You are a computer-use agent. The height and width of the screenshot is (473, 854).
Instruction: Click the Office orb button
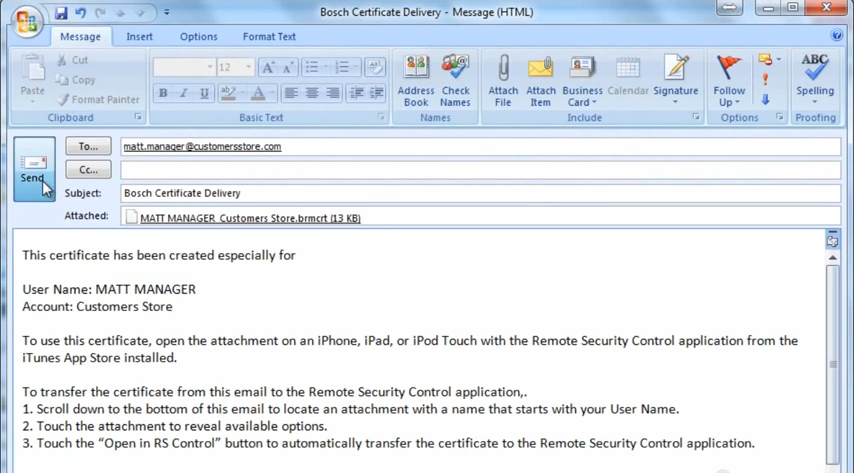point(27,21)
